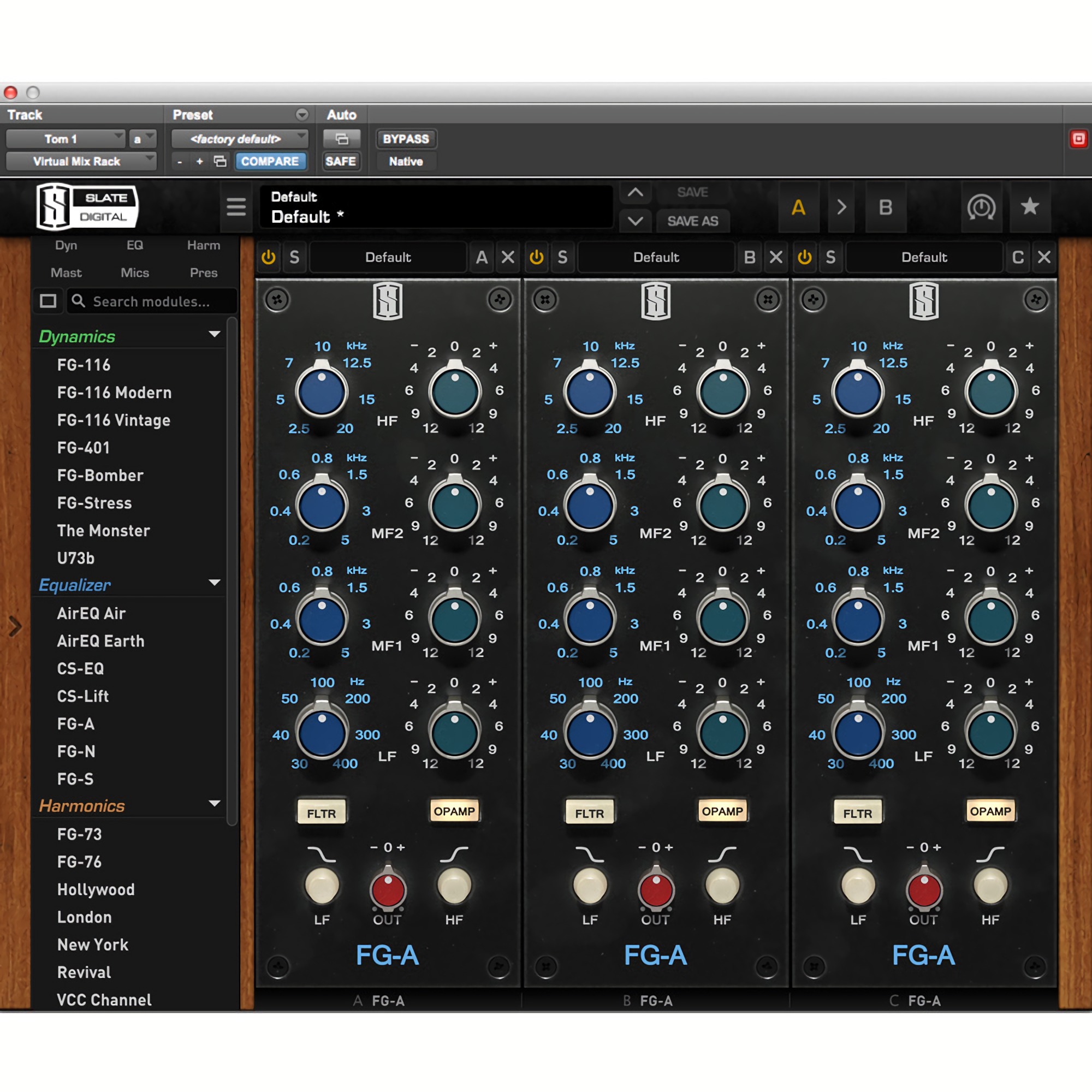Select the B preset state button
The width and height of the screenshot is (1092, 1092).
(886, 207)
